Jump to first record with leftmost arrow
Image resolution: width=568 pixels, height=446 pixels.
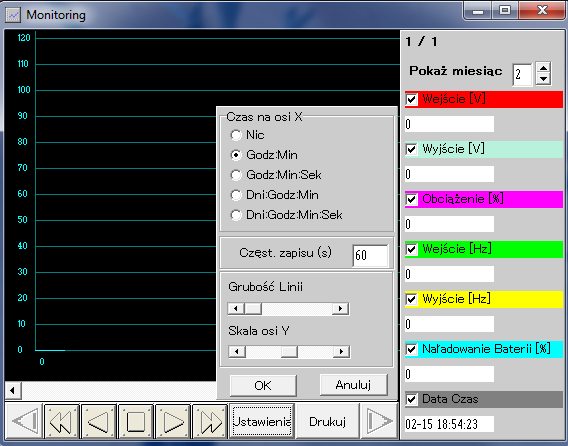(24, 421)
